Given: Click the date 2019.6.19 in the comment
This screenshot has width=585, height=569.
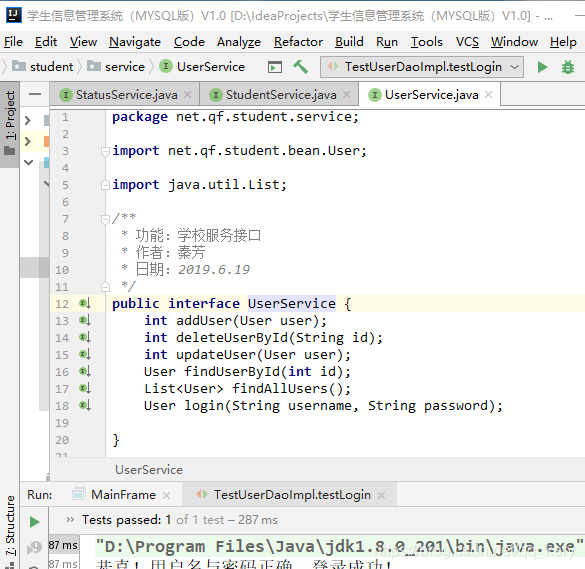Looking at the screenshot, I should coord(214,269).
